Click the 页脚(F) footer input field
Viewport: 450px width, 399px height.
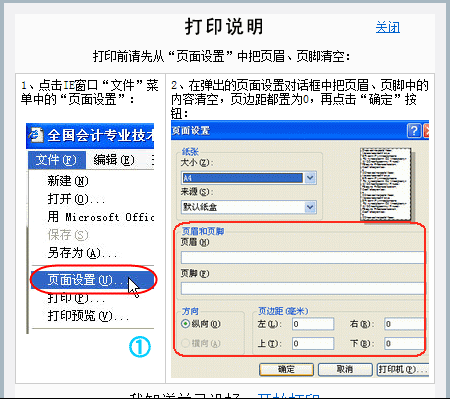coord(303,288)
